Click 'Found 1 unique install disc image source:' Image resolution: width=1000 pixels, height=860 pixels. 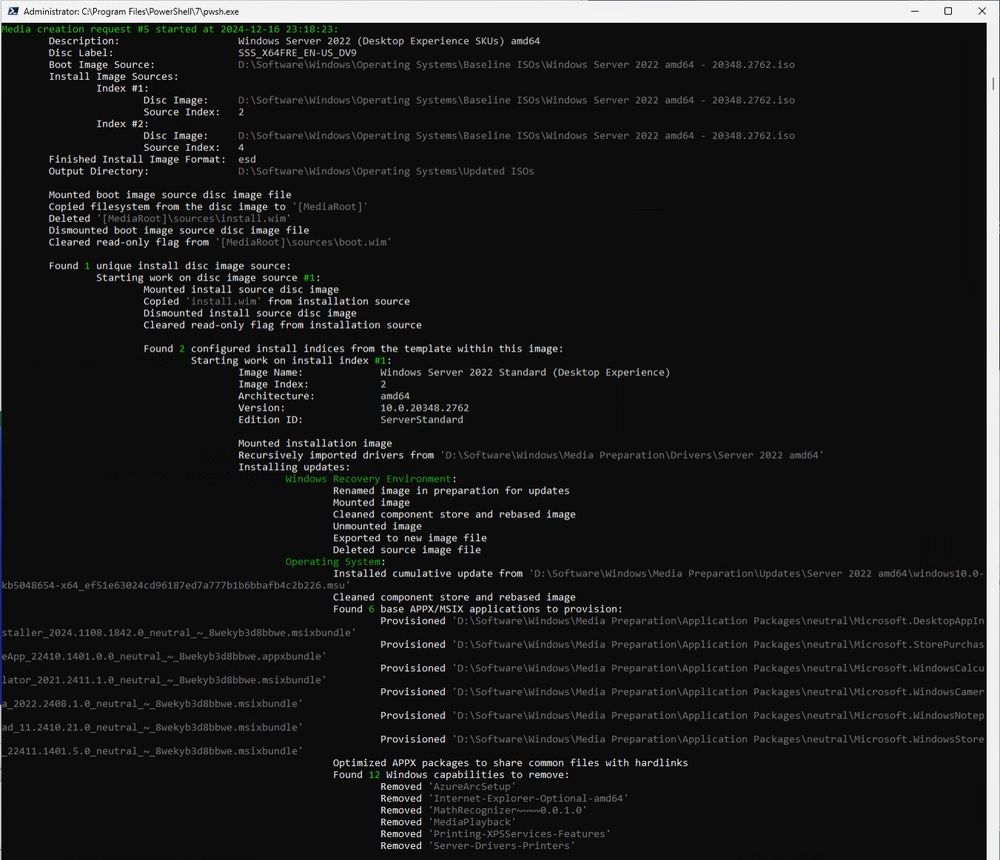click(170, 266)
